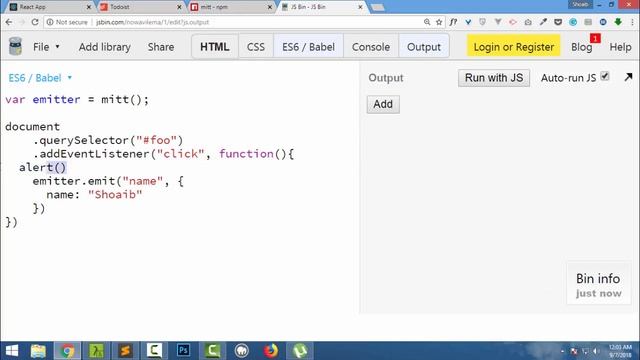Toggle the Auto-run JS checkbox
This screenshot has width=640, height=360.
click(605, 76)
